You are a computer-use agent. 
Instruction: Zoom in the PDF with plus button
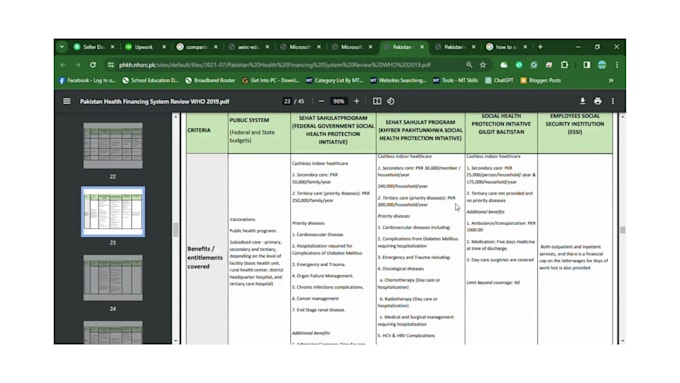pos(356,101)
